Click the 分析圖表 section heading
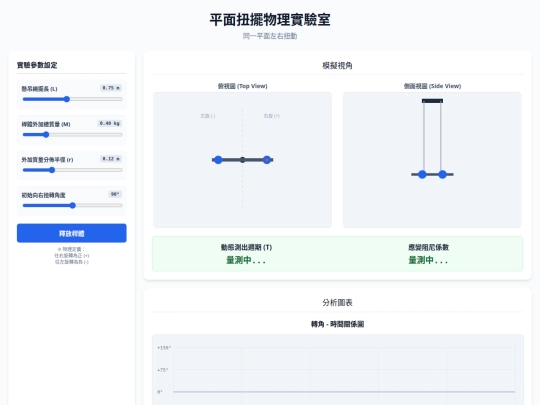Viewport: 540px width, 405px height. [337, 303]
